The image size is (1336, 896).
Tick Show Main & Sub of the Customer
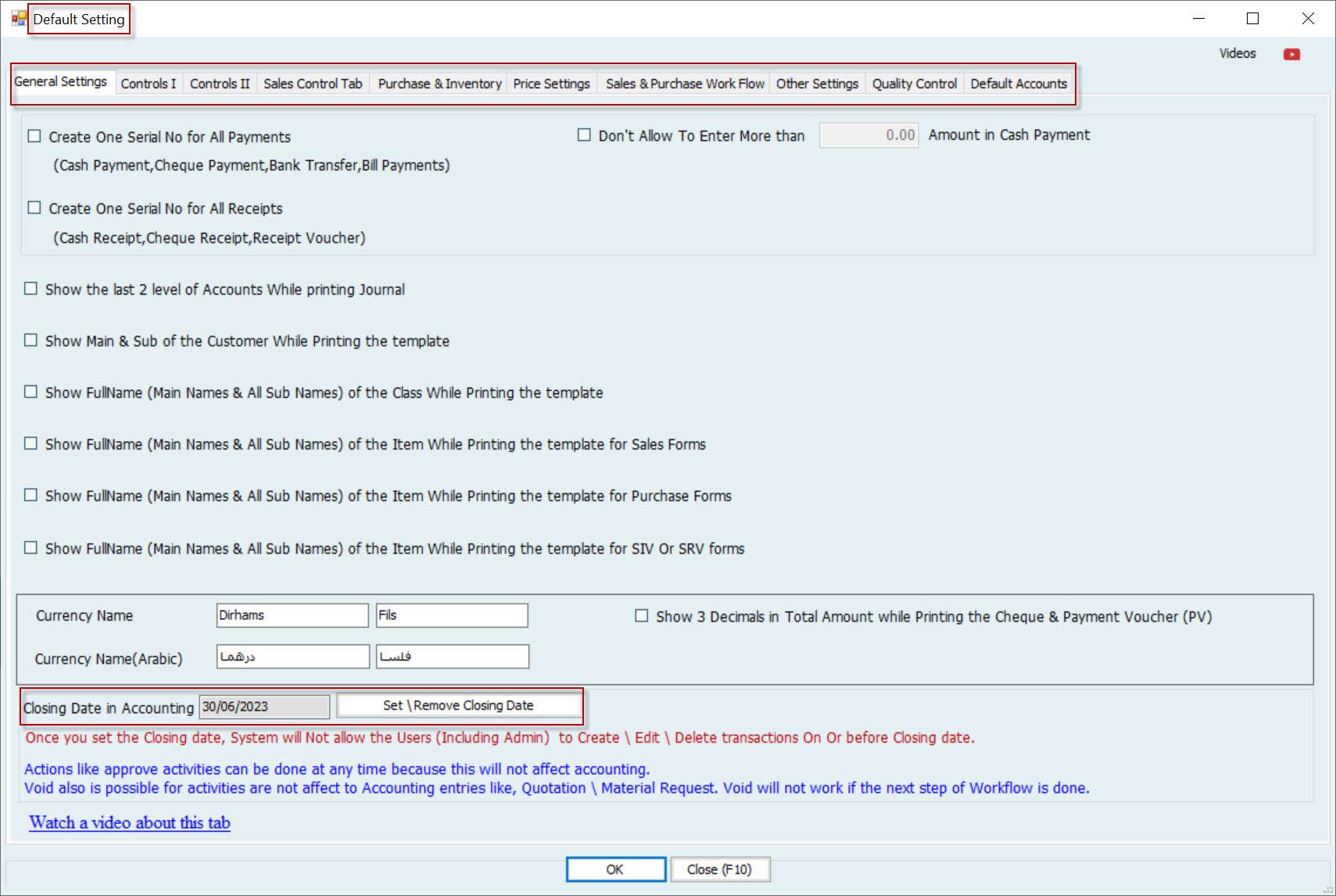pos(31,341)
